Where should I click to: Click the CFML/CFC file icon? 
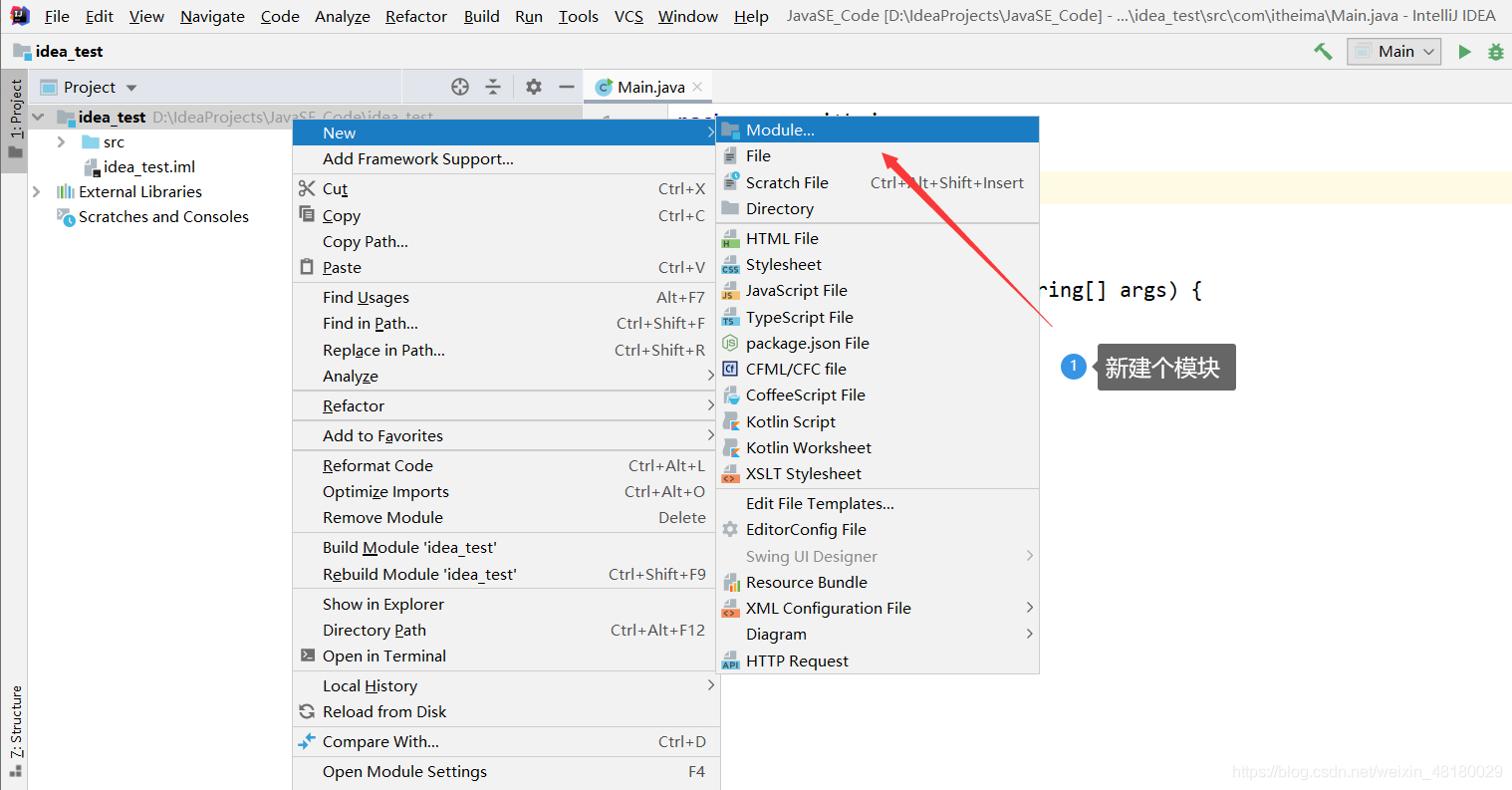pyautogui.click(x=730, y=369)
